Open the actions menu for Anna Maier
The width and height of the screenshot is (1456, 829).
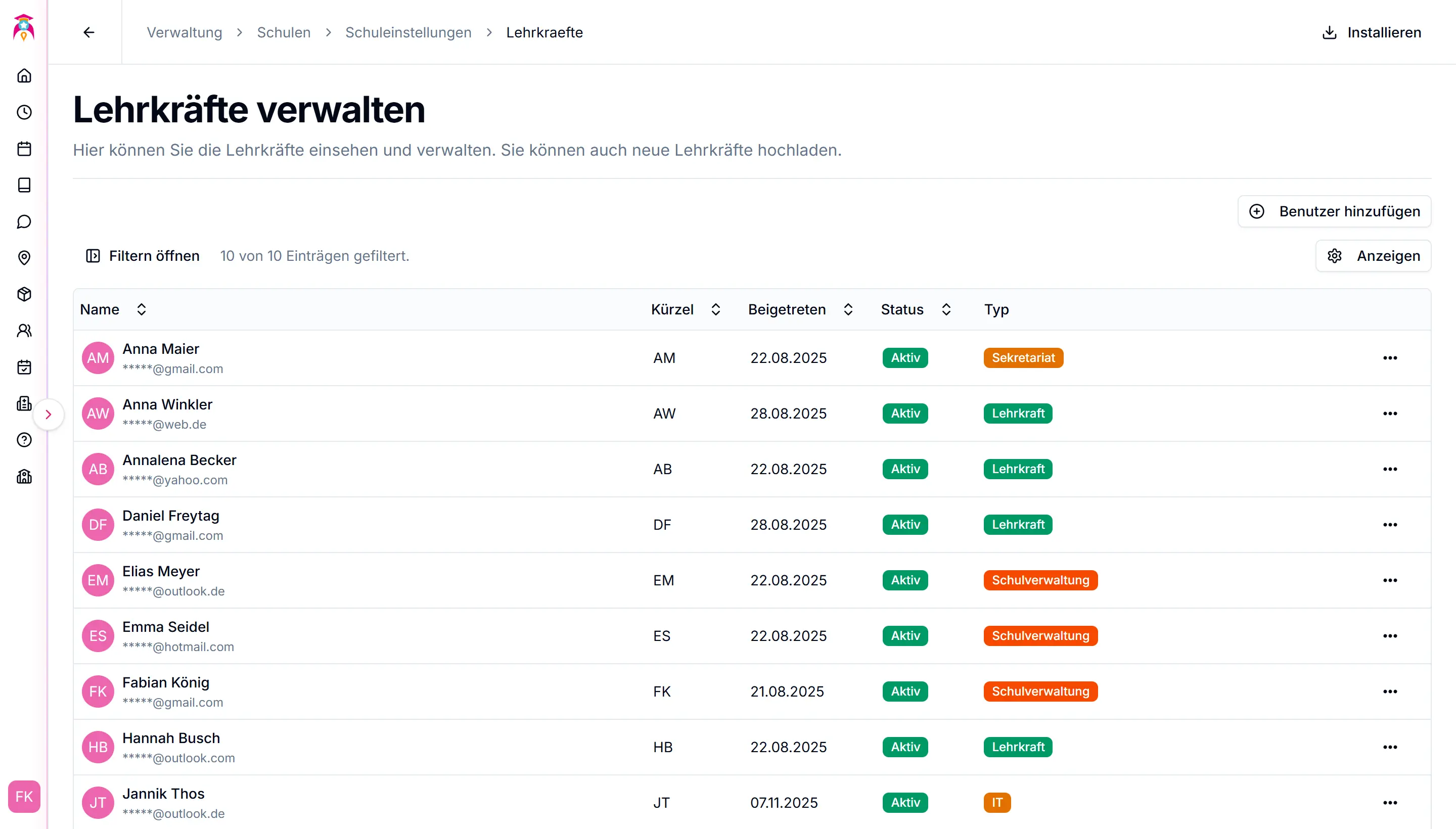[x=1389, y=357]
